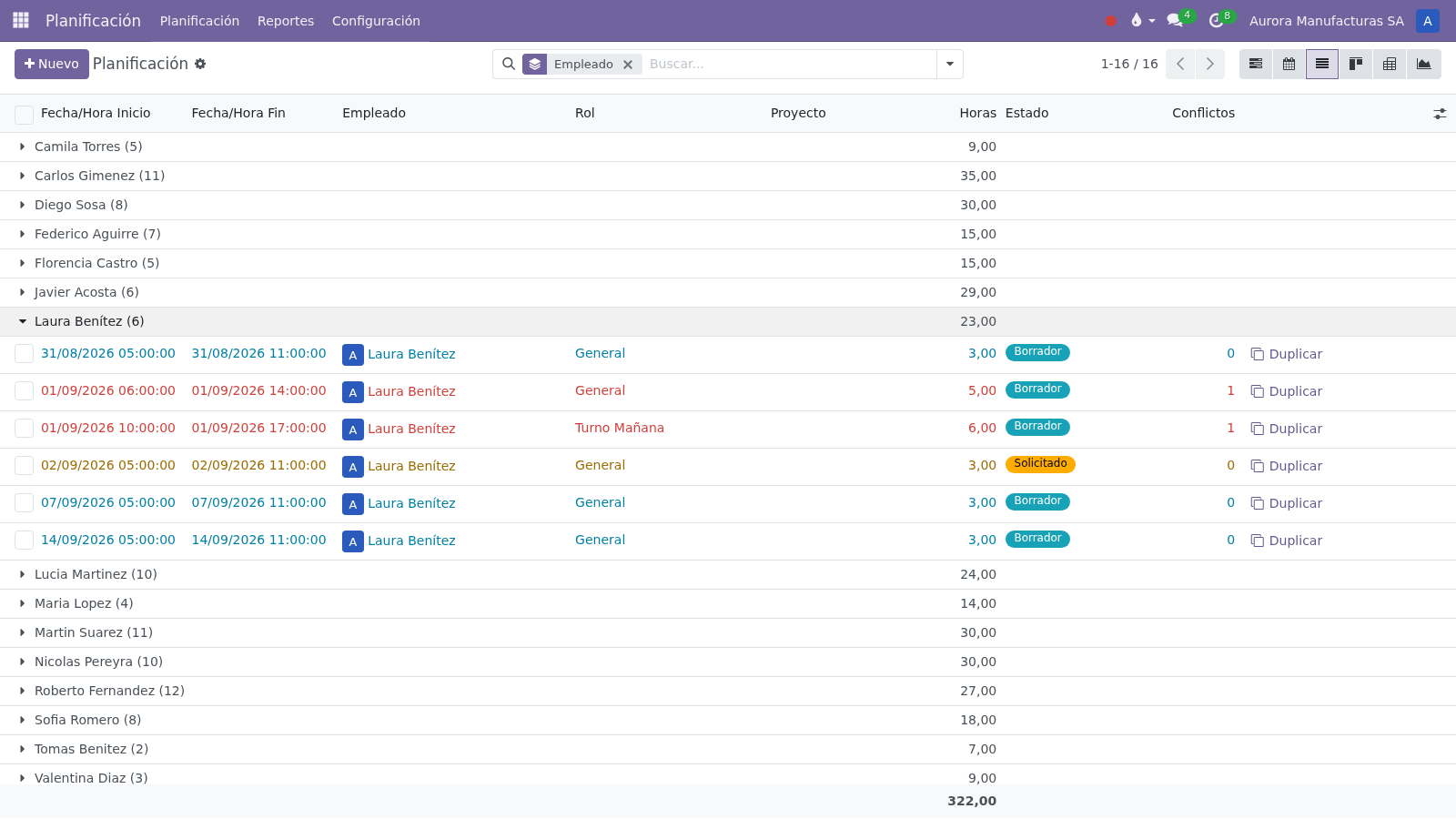The width and height of the screenshot is (1456, 819).
Task: Select the list view icon
Action: [x=1322, y=64]
